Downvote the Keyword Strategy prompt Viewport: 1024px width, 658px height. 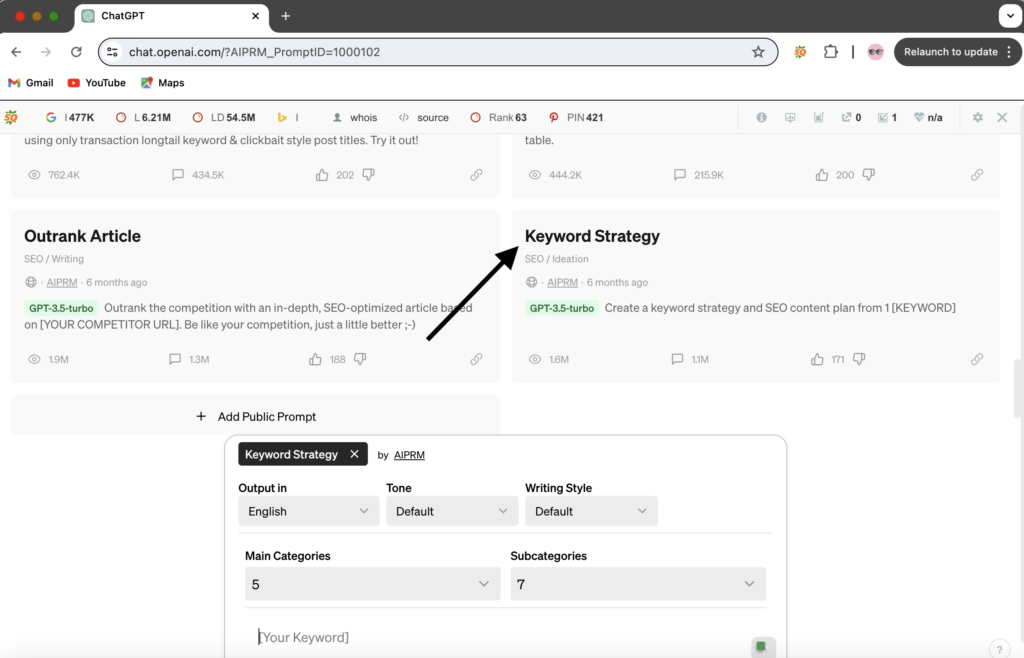(859, 359)
